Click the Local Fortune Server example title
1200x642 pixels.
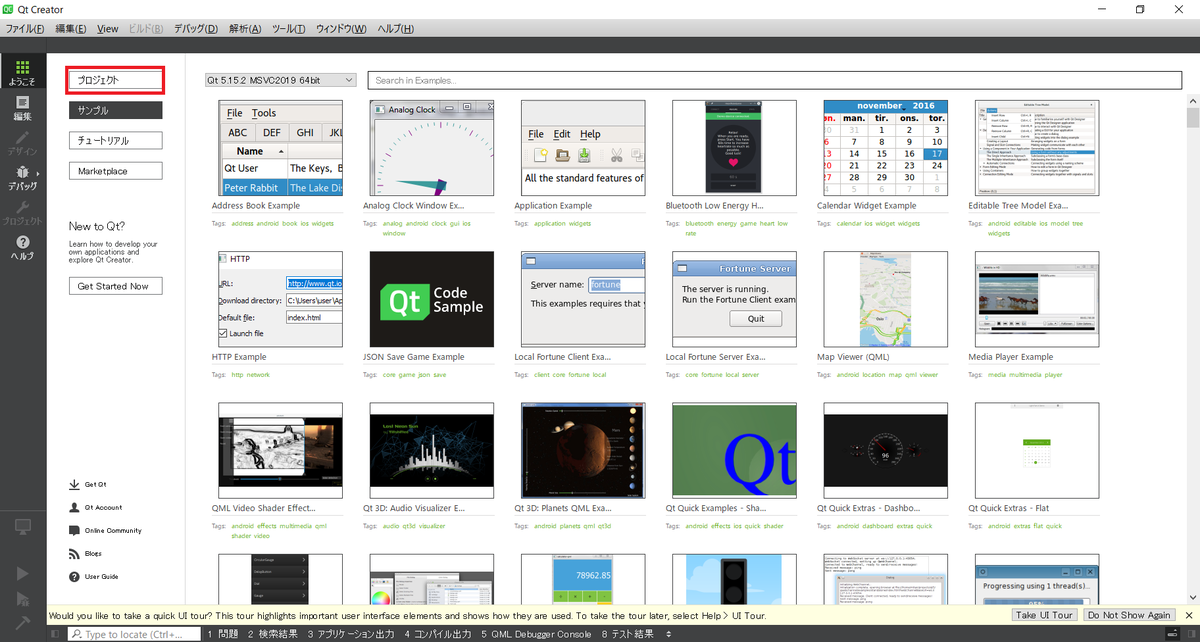click(x=716, y=357)
